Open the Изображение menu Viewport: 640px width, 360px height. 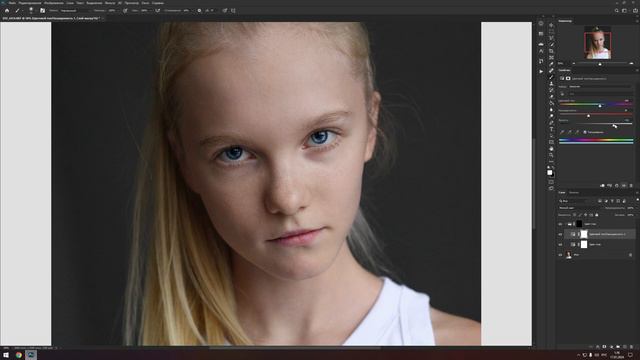coord(54,3)
